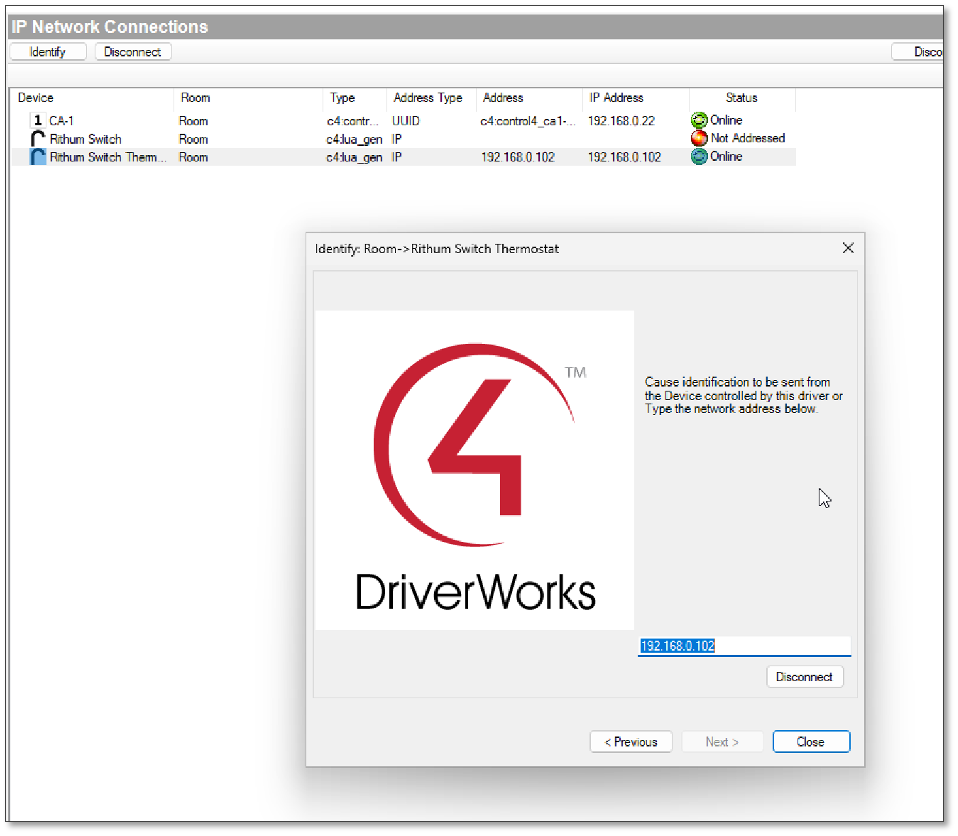Click the 'Online' status text for CA-1
Screen dimensions: 958x836
(726, 120)
